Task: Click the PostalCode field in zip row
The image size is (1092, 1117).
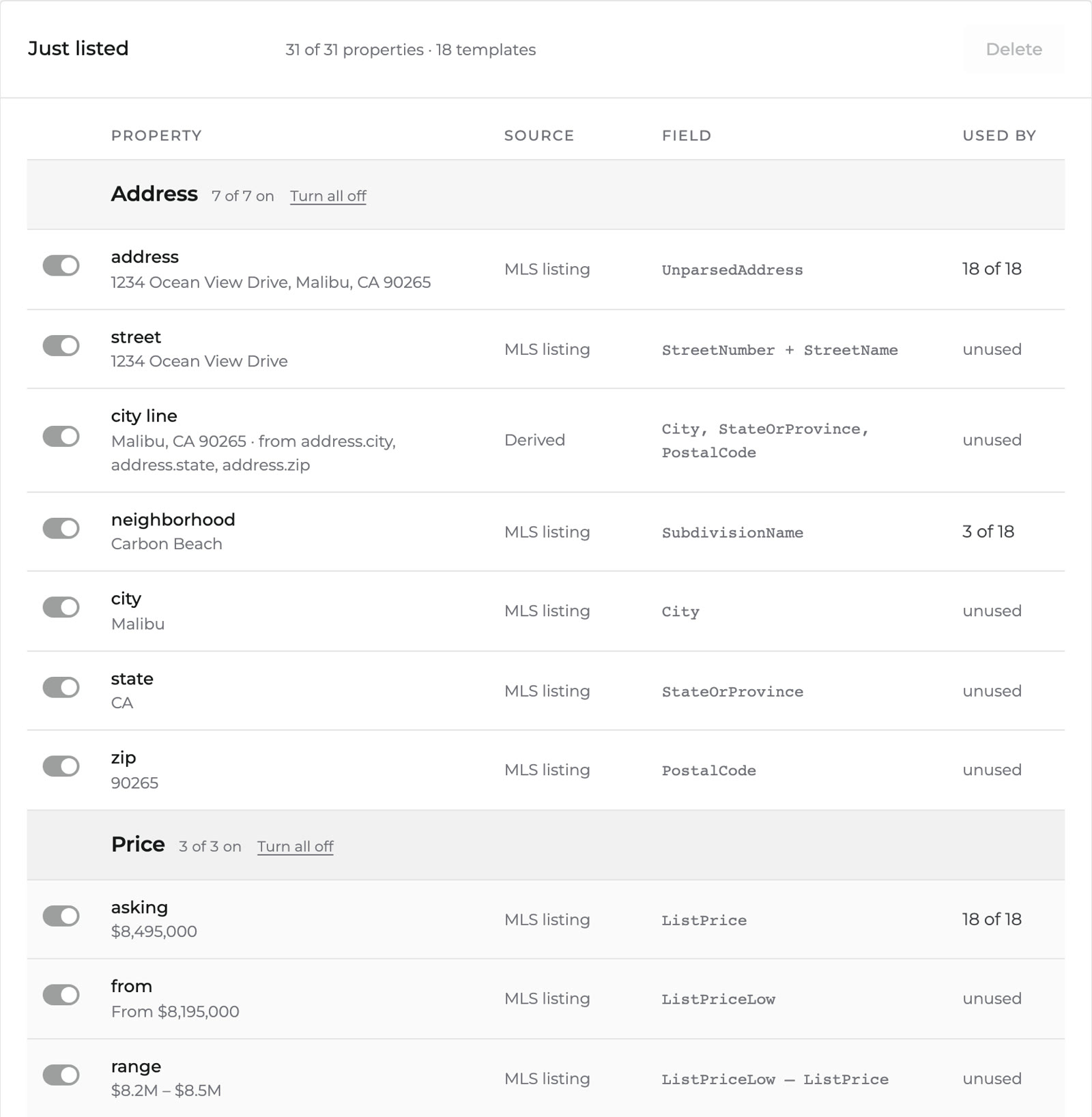Action: [708, 770]
